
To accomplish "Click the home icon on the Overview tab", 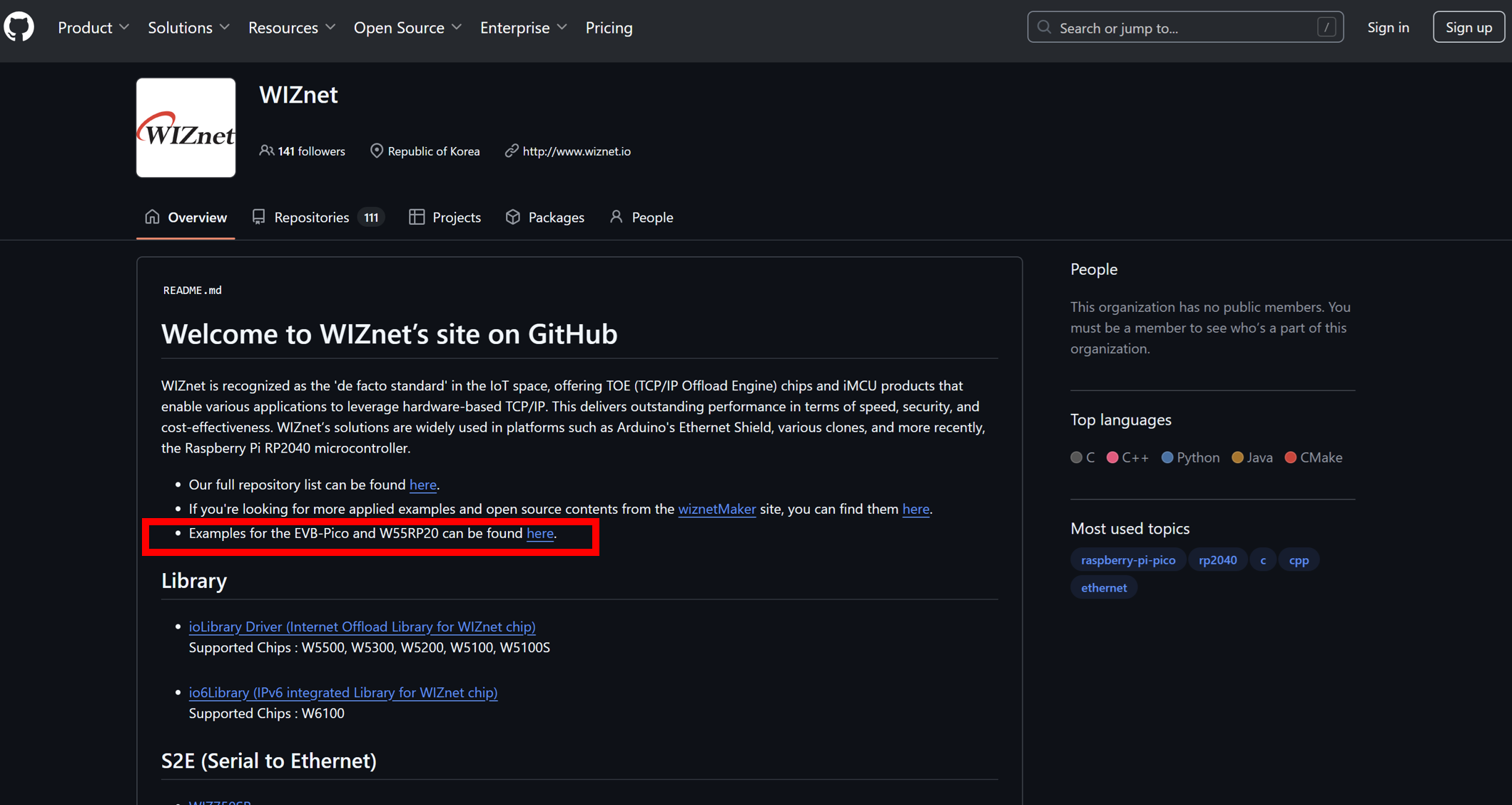I will pyautogui.click(x=152, y=216).
